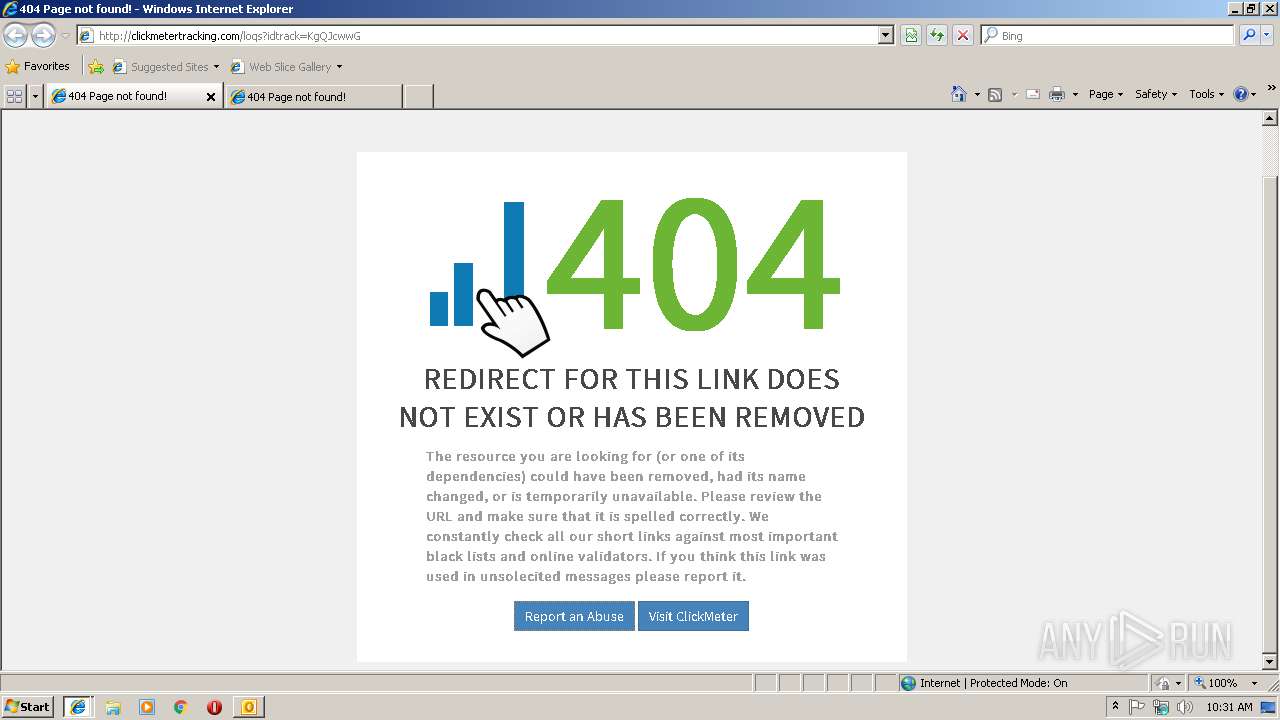Click the Quick Tabs grid icon
1280x720 pixels.
[14, 96]
